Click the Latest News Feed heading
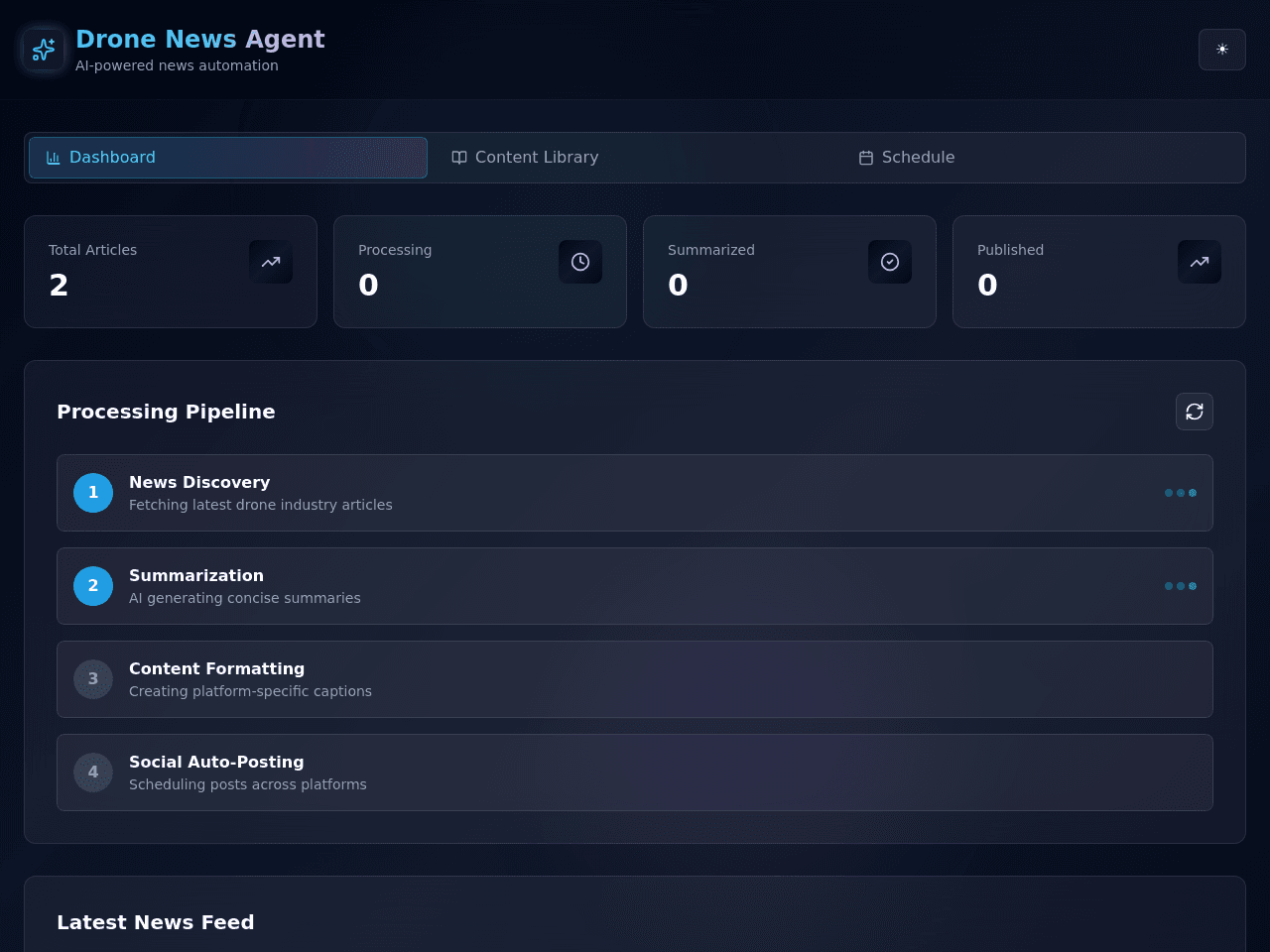Viewport: 1270px width, 952px height. [x=156, y=922]
